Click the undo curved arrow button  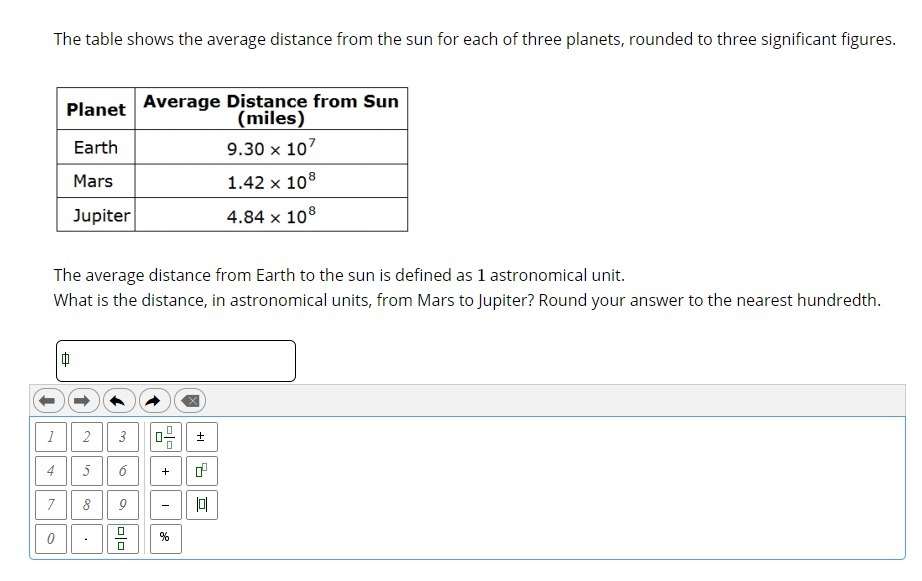click(118, 401)
